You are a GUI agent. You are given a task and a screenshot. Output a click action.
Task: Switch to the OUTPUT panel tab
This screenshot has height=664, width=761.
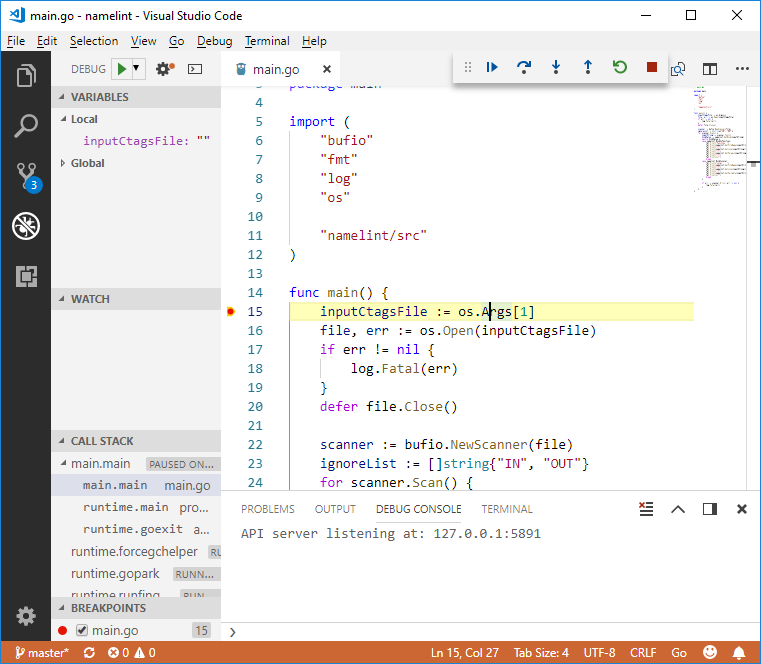[x=335, y=509]
